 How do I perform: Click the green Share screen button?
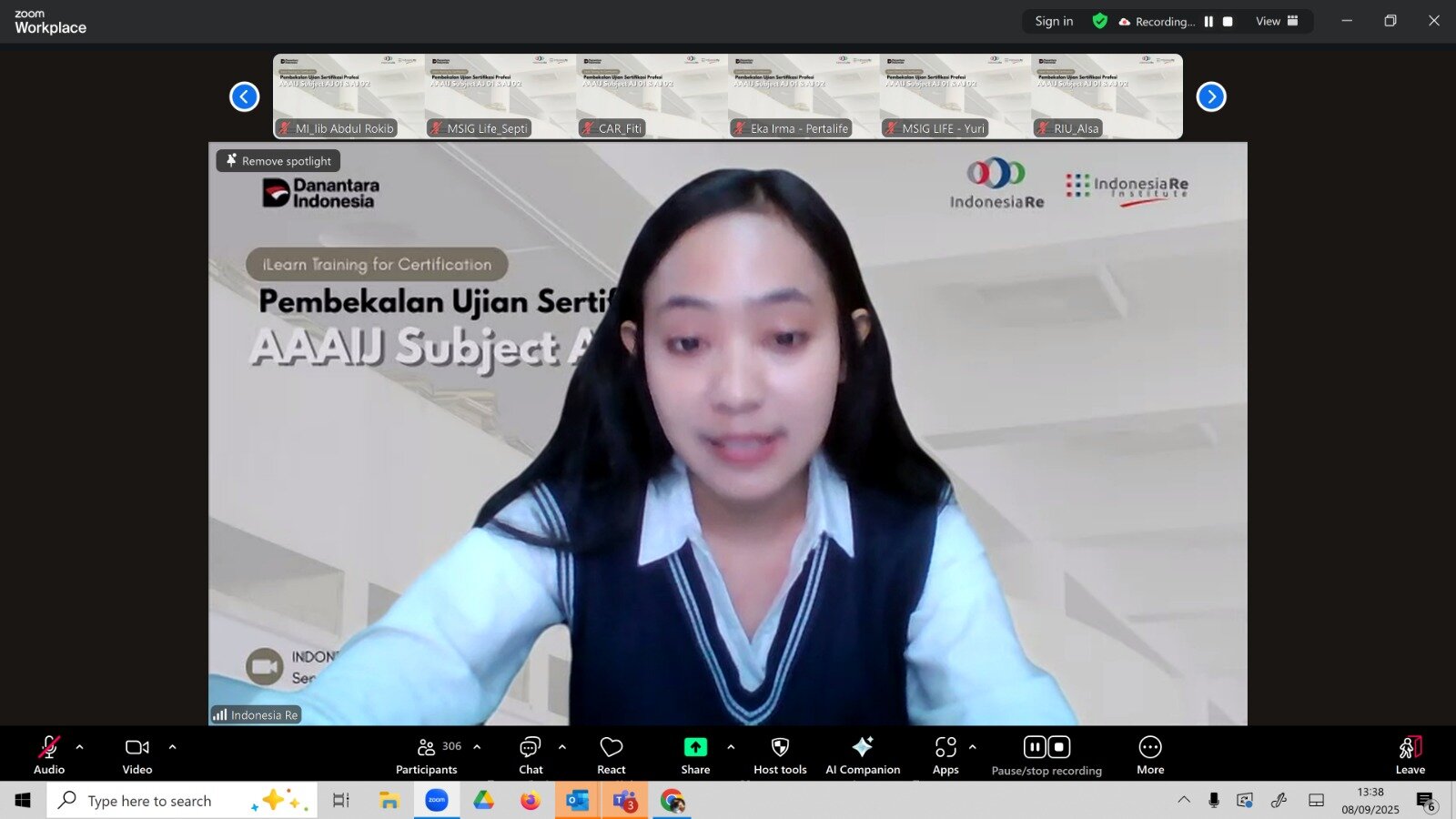point(695,755)
